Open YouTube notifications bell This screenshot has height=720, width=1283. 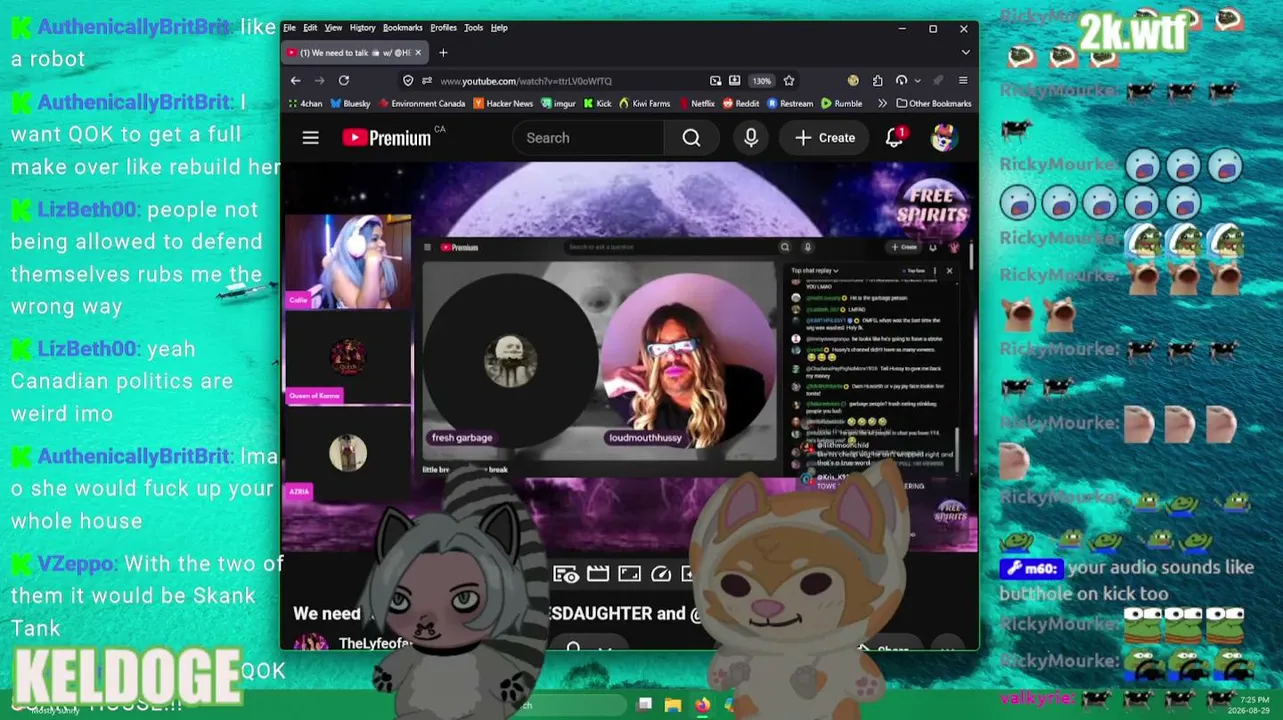(x=895, y=138)
